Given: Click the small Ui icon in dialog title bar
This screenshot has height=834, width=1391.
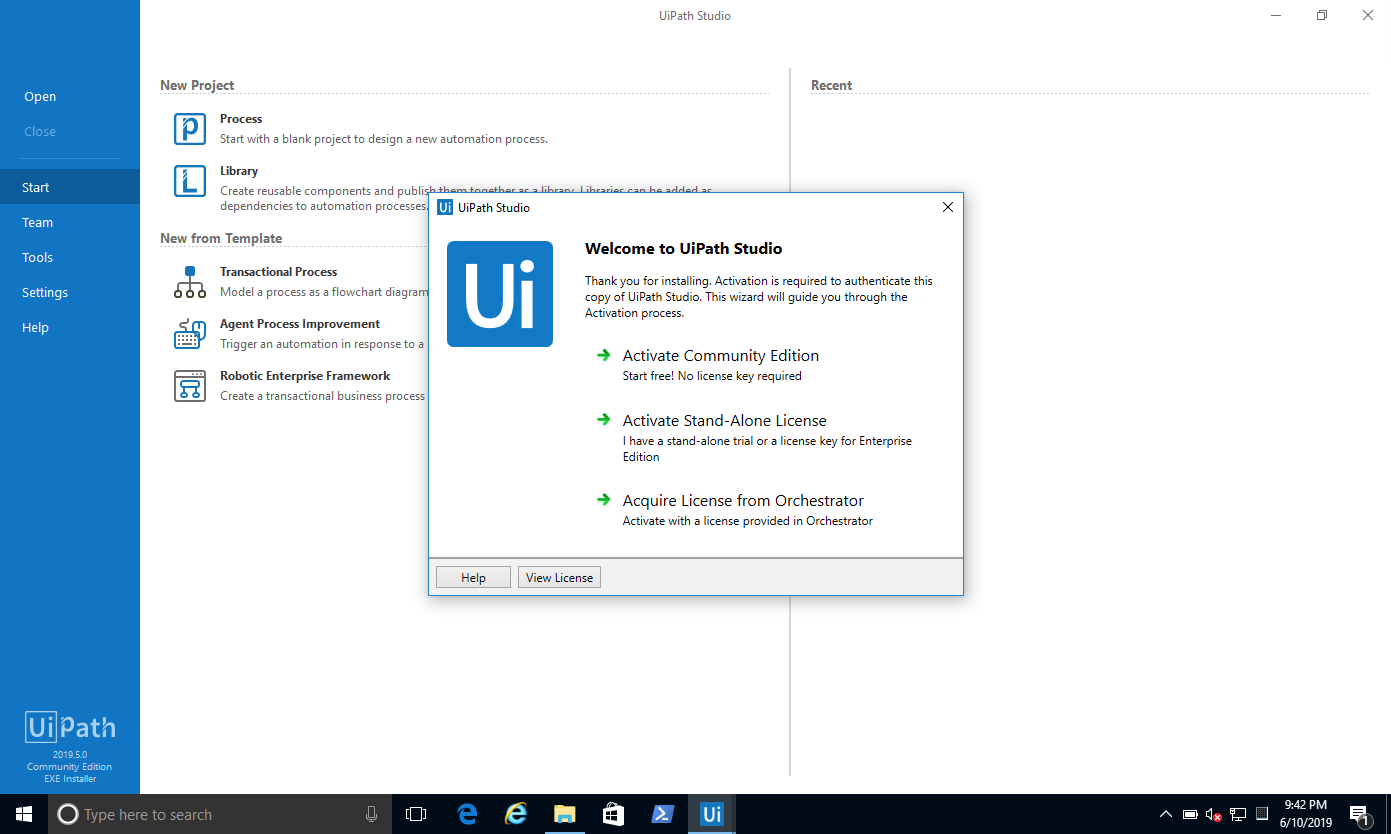Looking at the screenshot, I should click(445, 208).
